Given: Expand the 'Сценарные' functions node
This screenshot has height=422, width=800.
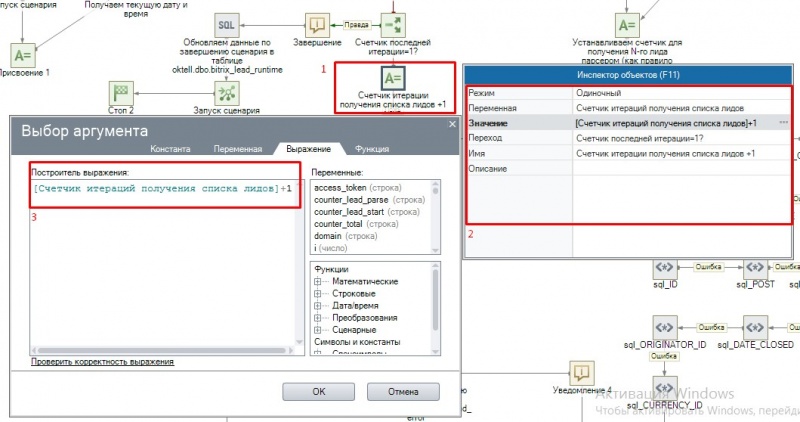Looking at the screenshot, I should (x=318, y=330).
